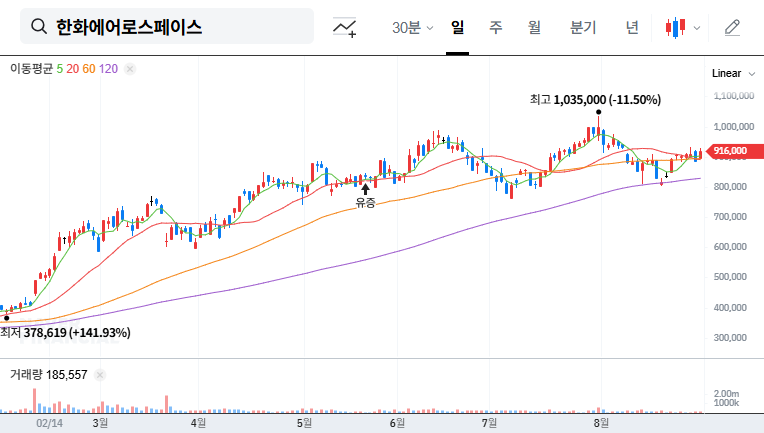Click the 최고 1,035,000 high point label
This screenshot has height=433, width=764.
595,100
